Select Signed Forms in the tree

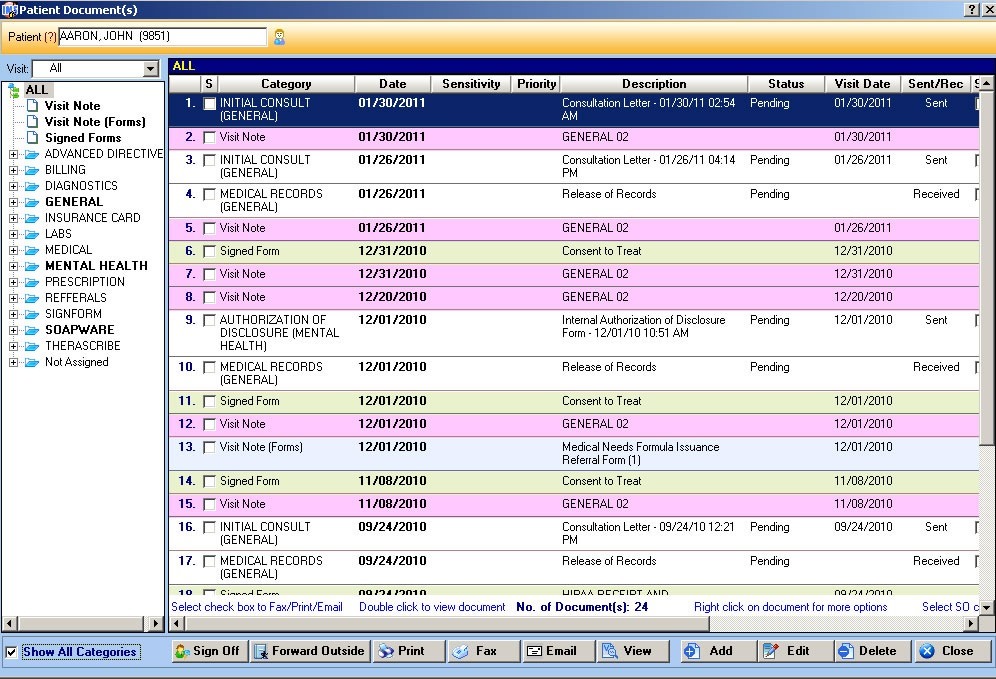(x=82, y=138)
